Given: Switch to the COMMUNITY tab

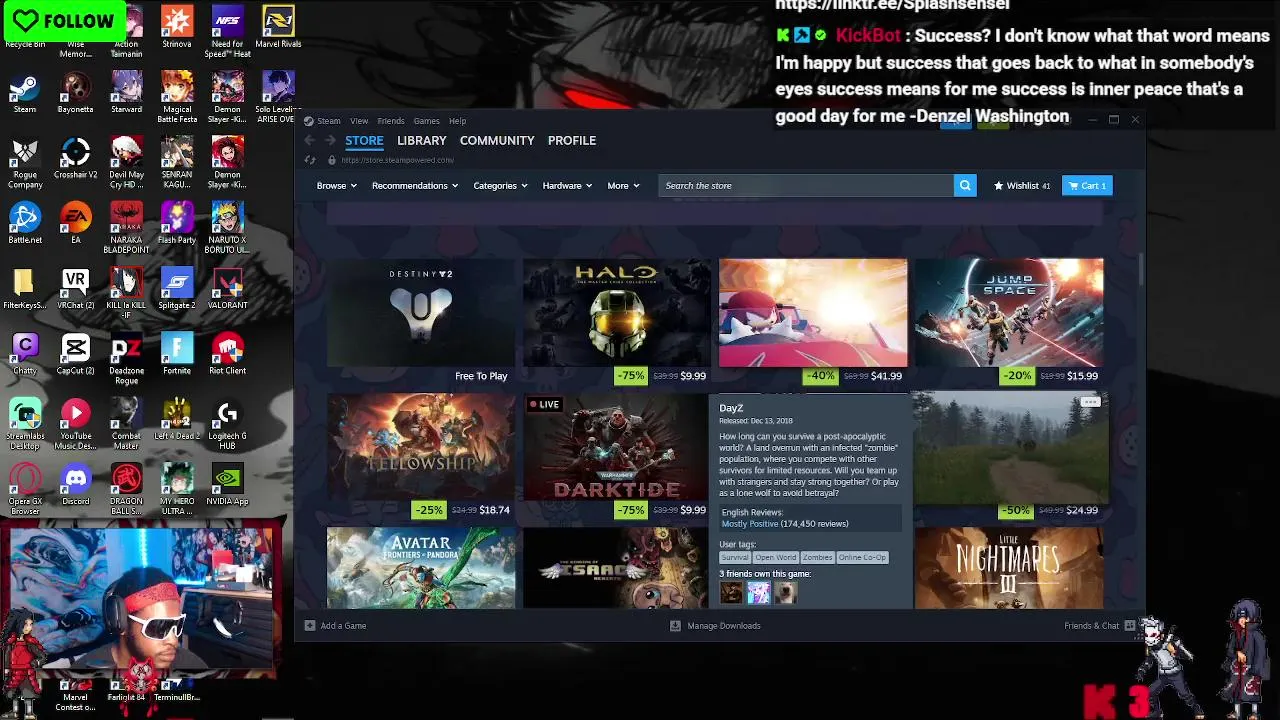Looking at the screenshot, I should coord(497,140).
